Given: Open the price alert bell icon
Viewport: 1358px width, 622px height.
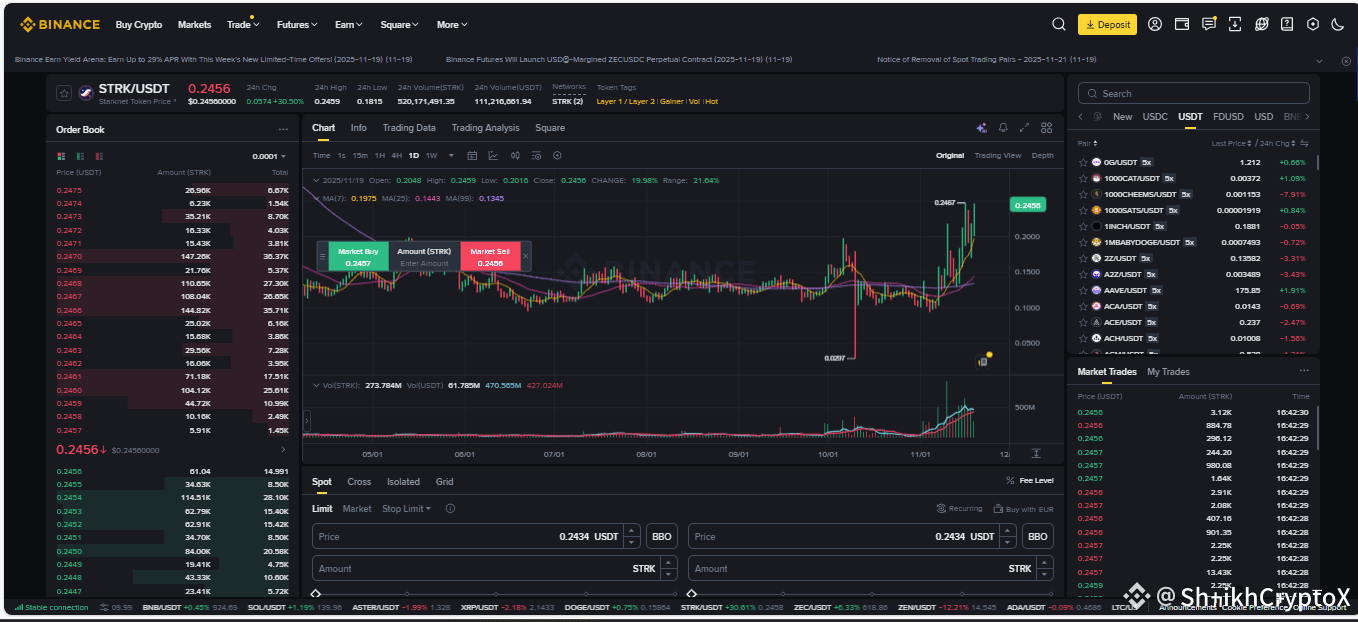Looking at the screenshot, I should pyautogui.click(x=1003, y=128).
